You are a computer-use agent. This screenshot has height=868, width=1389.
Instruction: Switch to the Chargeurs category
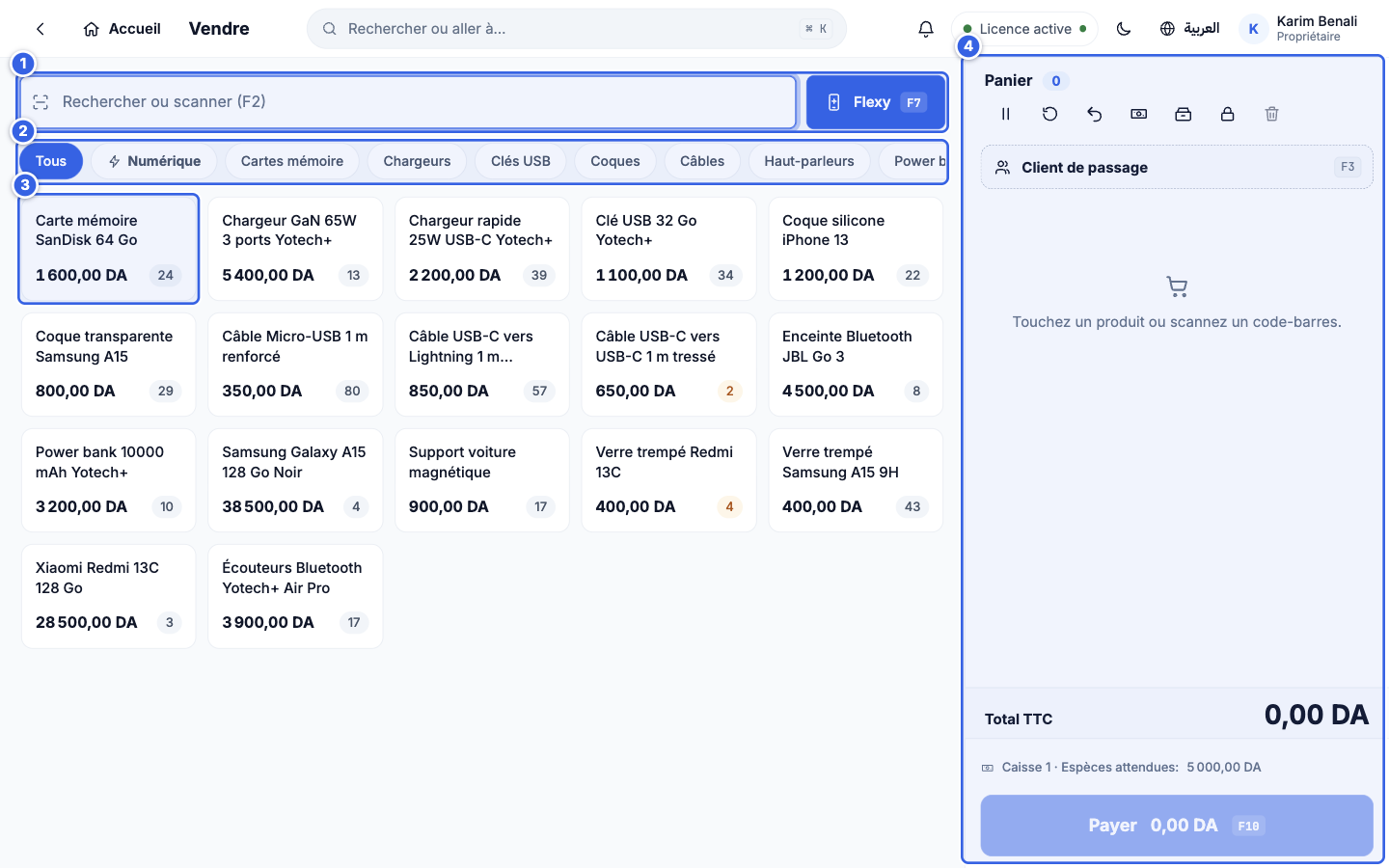coord(417,161)
